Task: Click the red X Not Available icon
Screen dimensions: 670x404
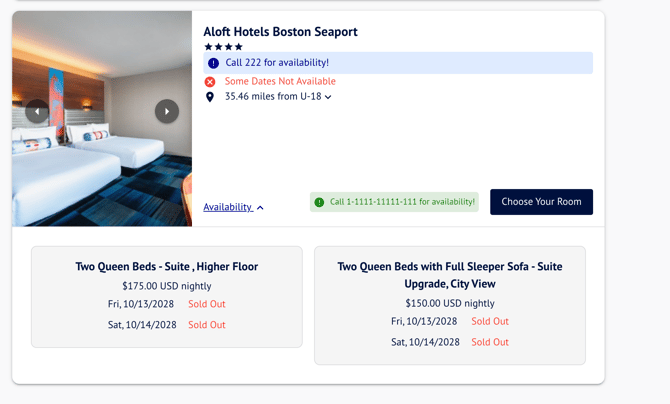Action: [210, 82]
